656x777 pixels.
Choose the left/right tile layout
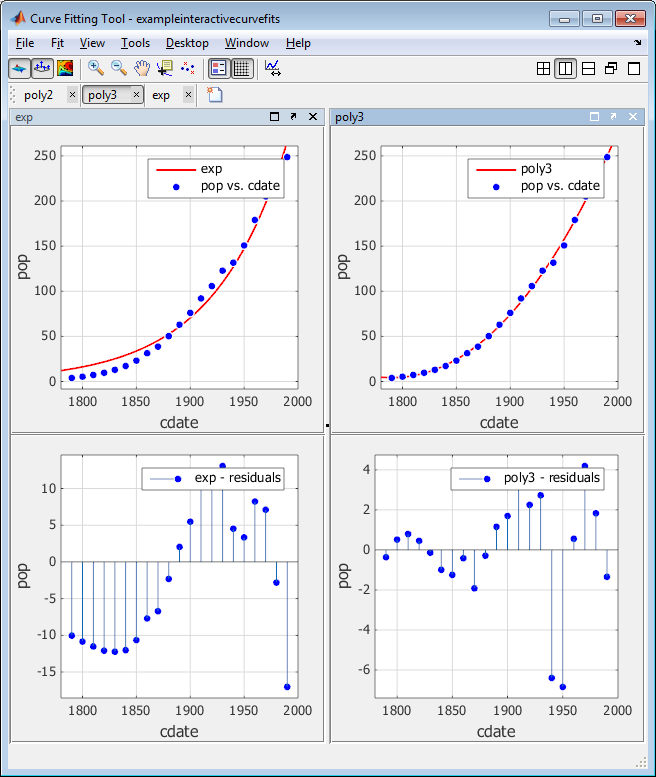(565, 68)
